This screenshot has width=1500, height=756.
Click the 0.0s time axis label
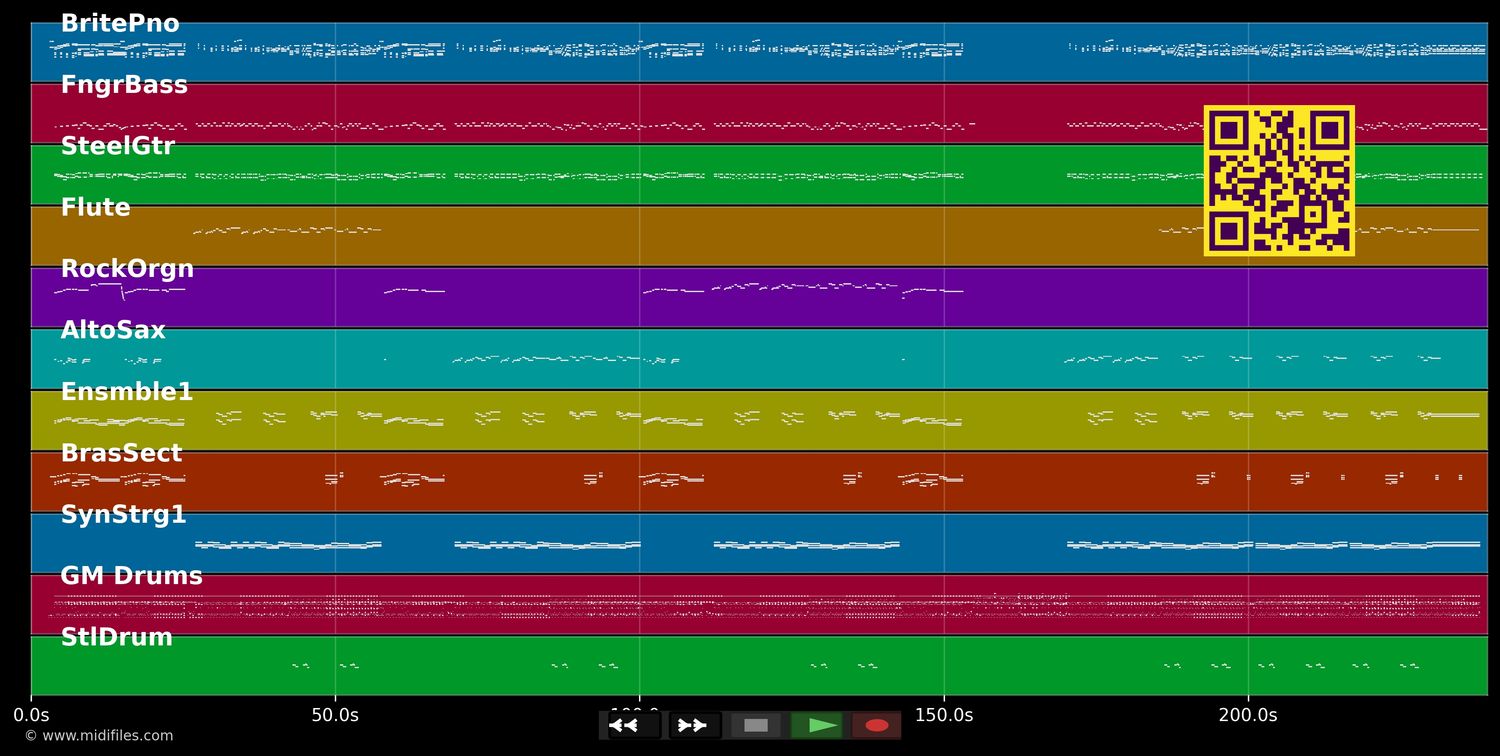point(31,715)
